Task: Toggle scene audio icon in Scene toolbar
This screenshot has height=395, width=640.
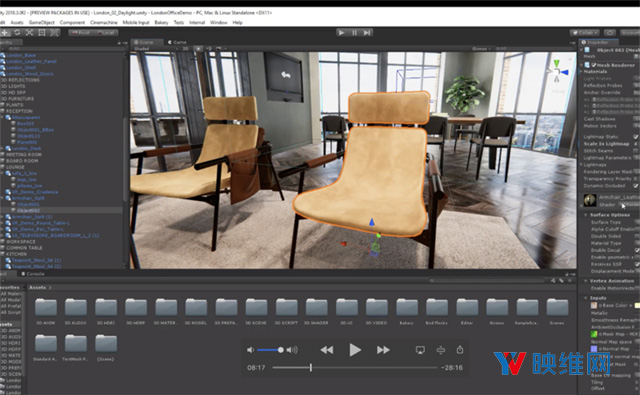Action: 209,49
